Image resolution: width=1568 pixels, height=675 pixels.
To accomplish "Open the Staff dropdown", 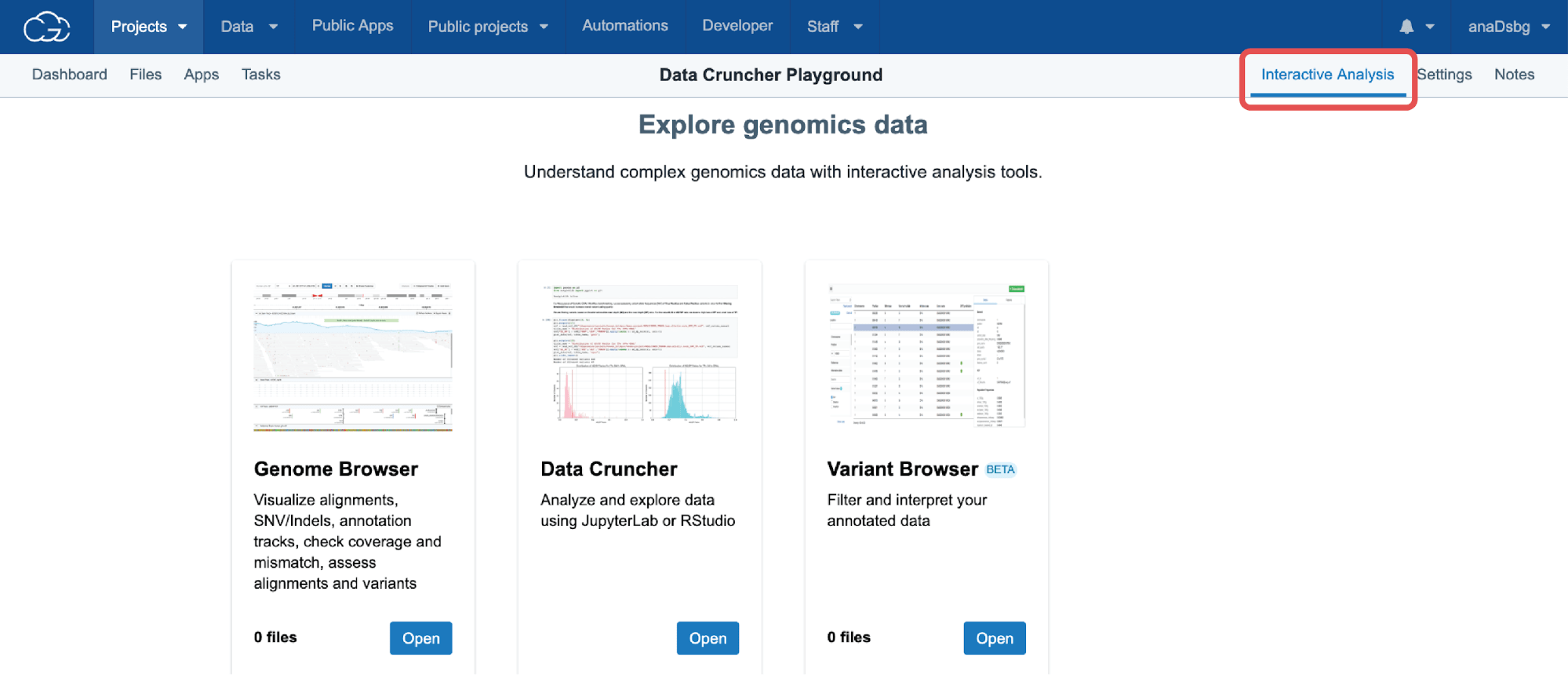I will coord(833,26).
